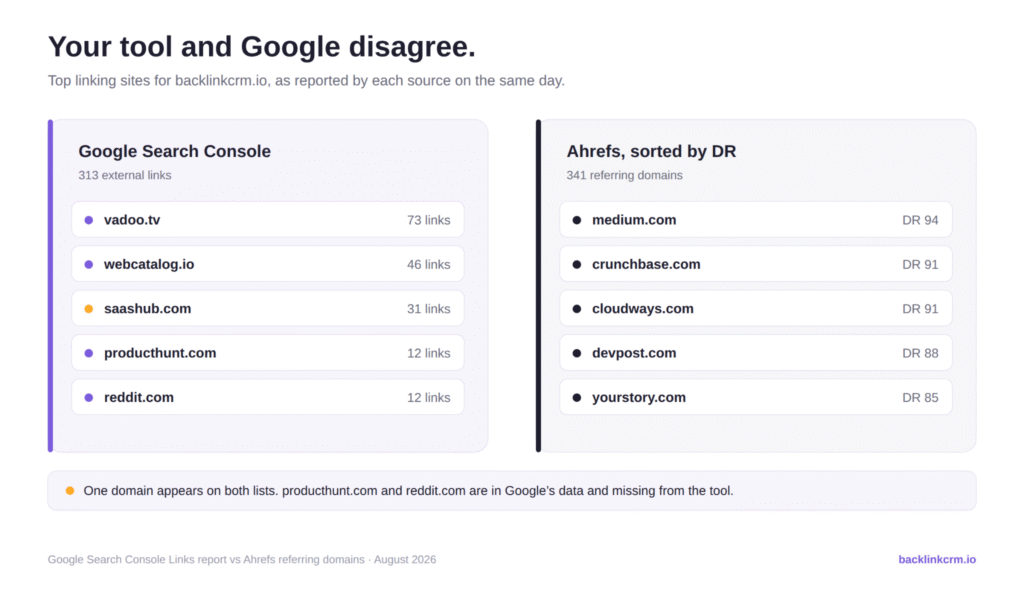The width and height of the screenshot is (1024, 589).
Task: Select the cloudways.com row
Action: pyautogui.click(x=756, y=308)
